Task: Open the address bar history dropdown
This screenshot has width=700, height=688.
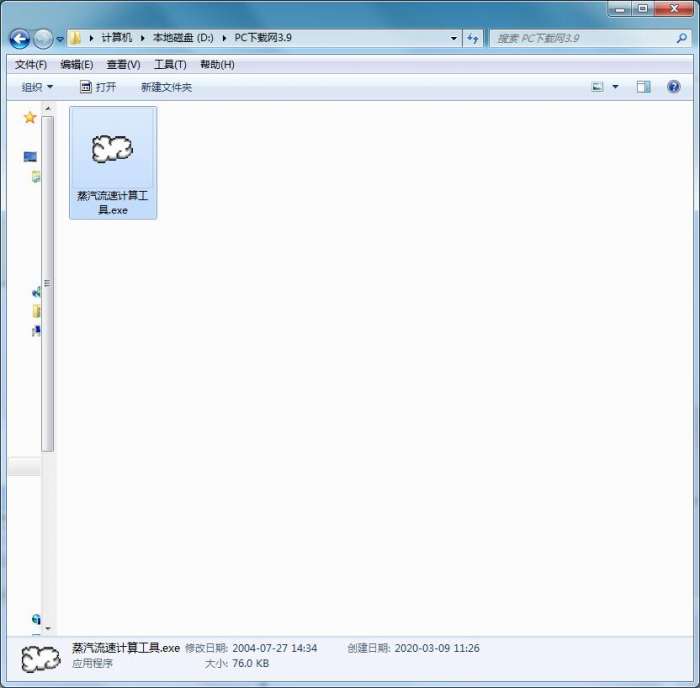Action: [454, 38]
